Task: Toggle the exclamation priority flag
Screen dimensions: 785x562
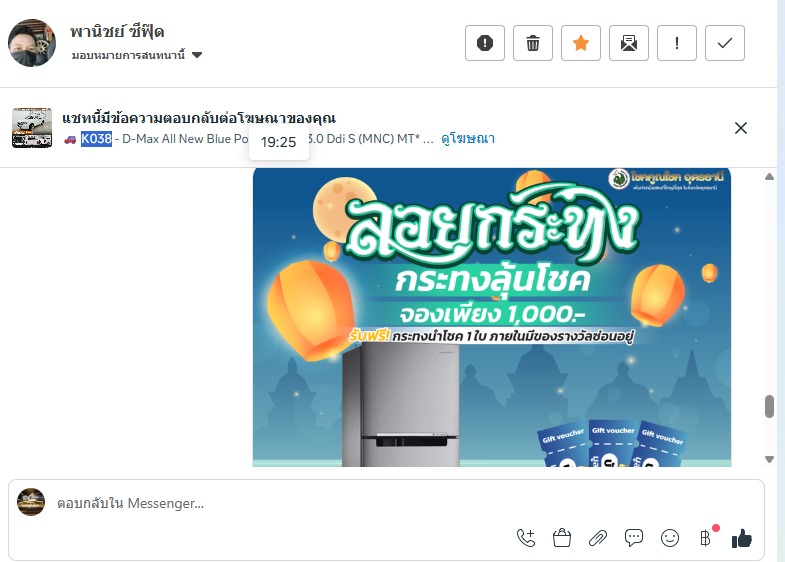Action: pos(677,43)
